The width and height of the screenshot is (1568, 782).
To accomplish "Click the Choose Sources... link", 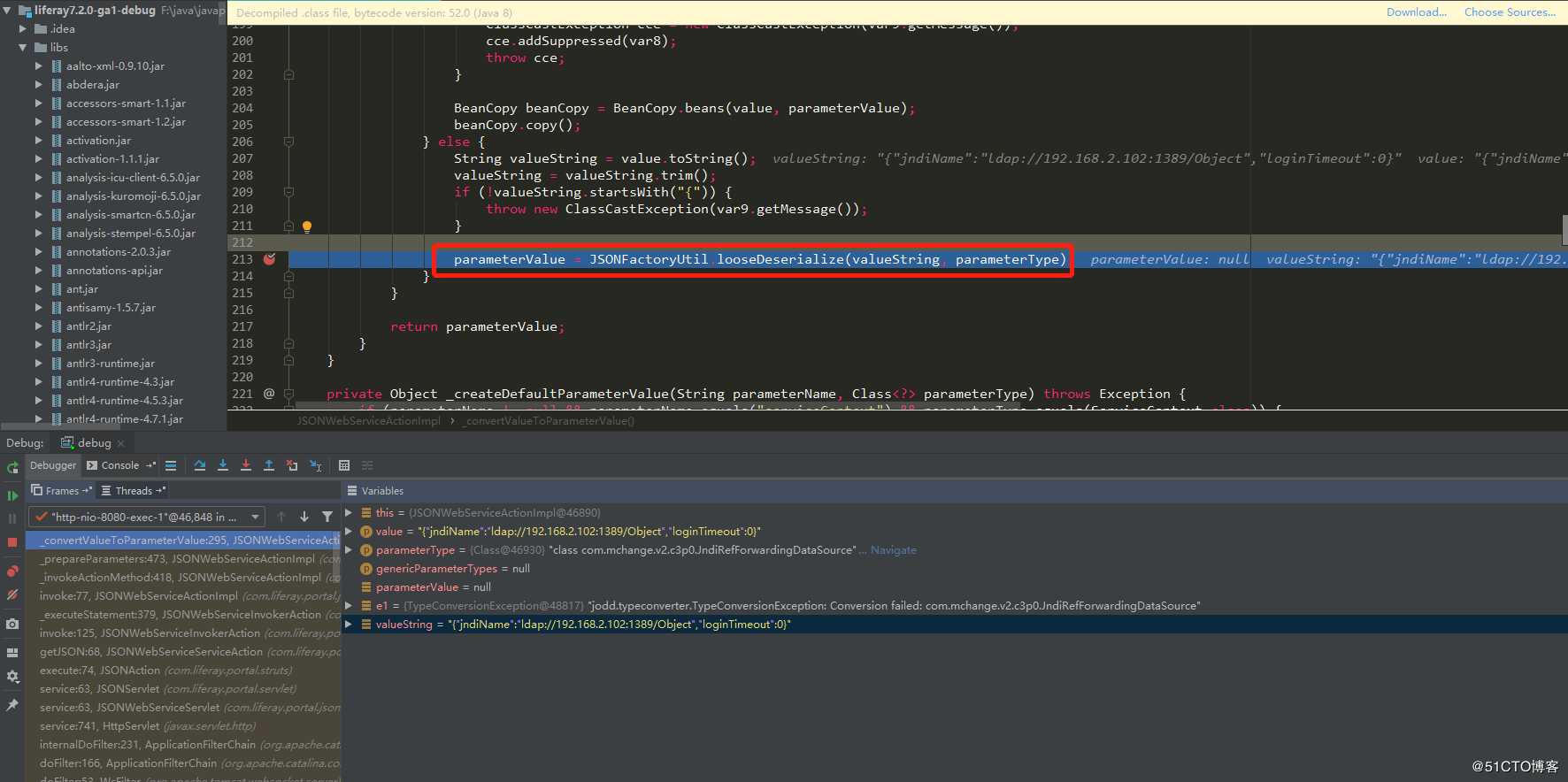I will 1510,12.
